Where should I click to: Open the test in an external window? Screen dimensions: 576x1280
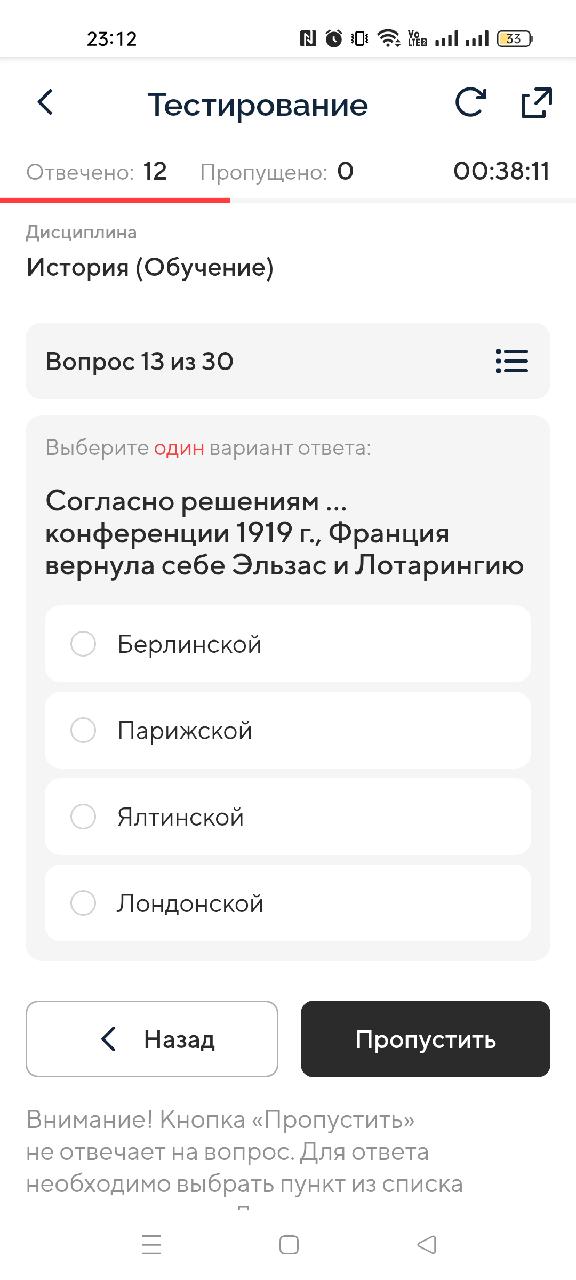point(537,103)
